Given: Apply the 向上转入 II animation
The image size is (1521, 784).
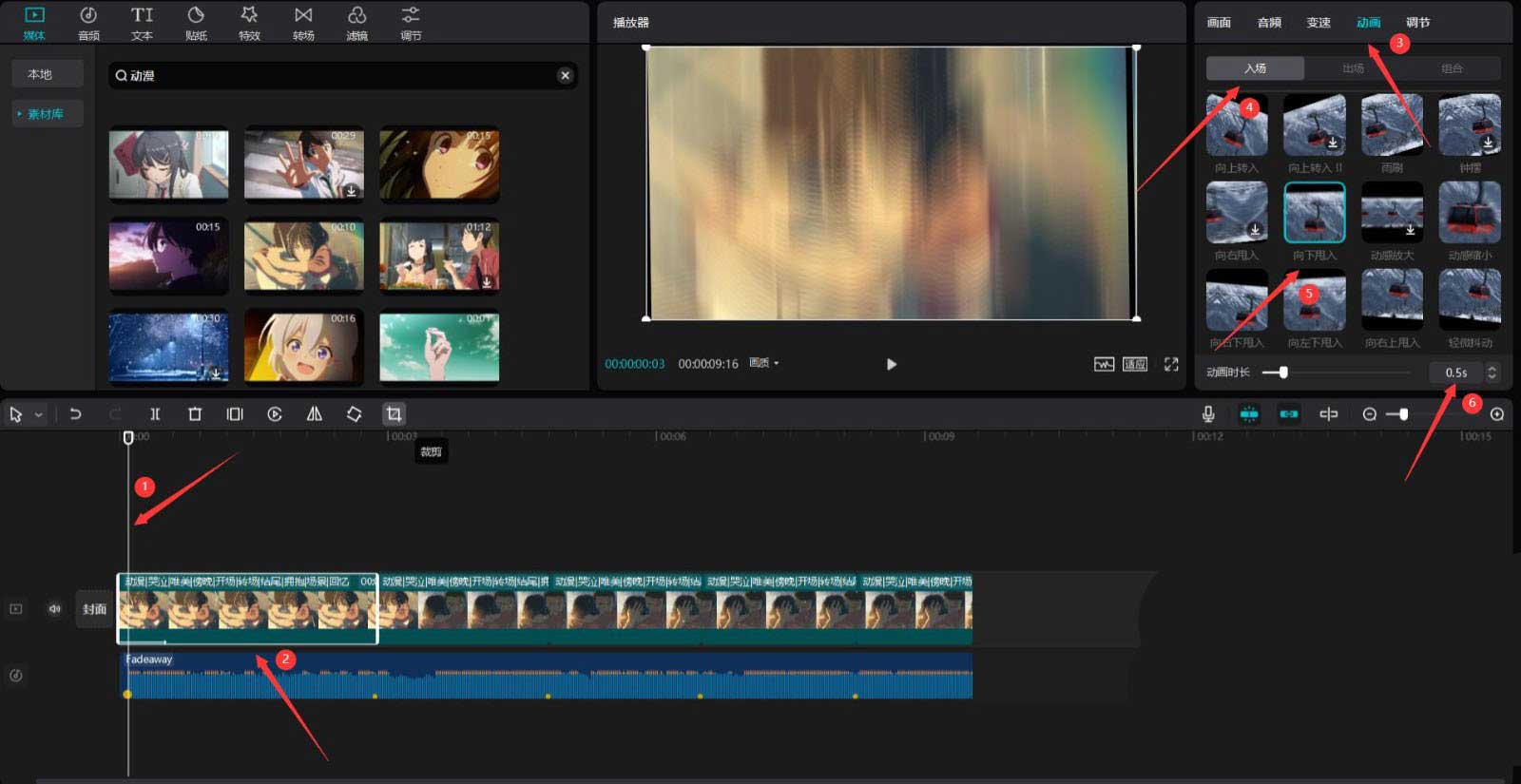Looking at the screenshot, I should click(1315, 125).
